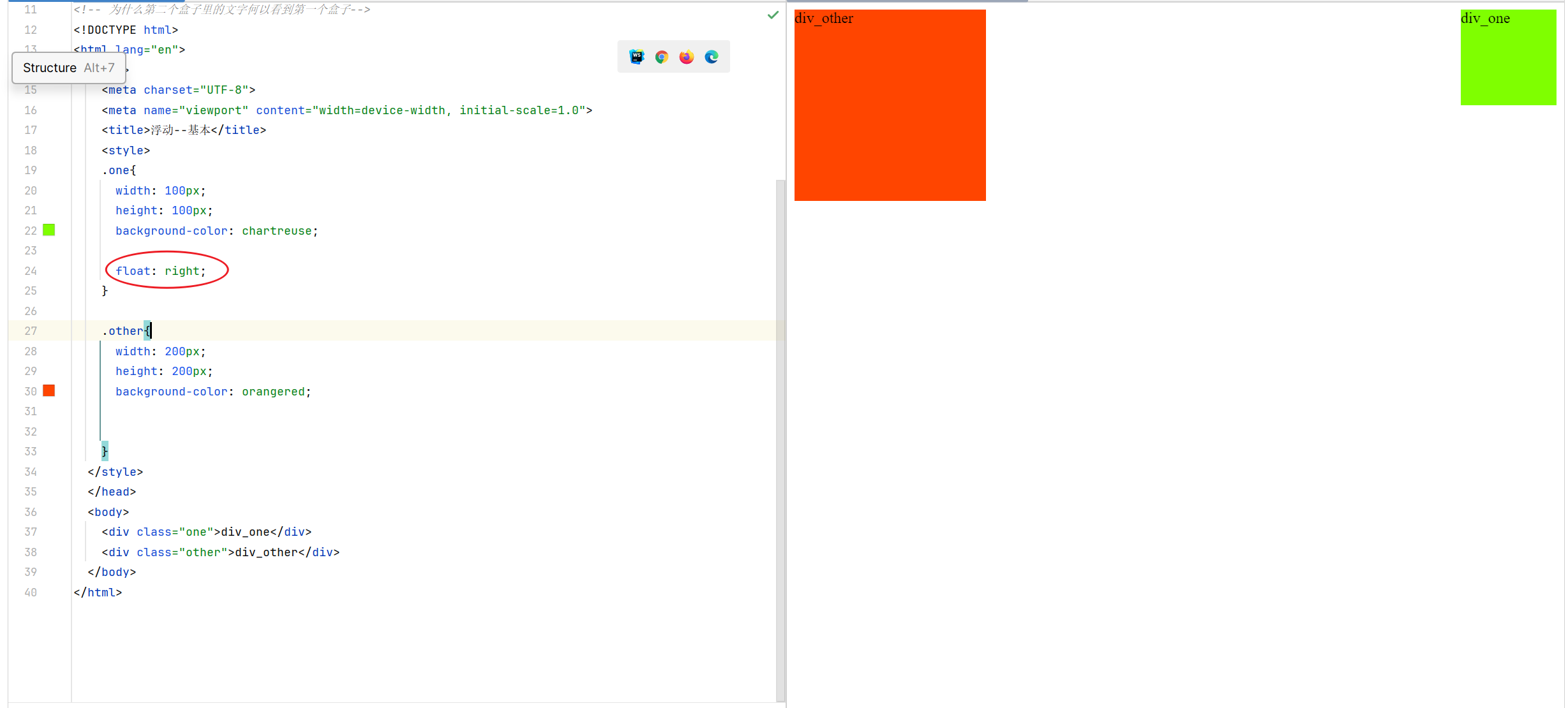Click the meta viewport line
The image size is (1568, 708).
point(347,110)
